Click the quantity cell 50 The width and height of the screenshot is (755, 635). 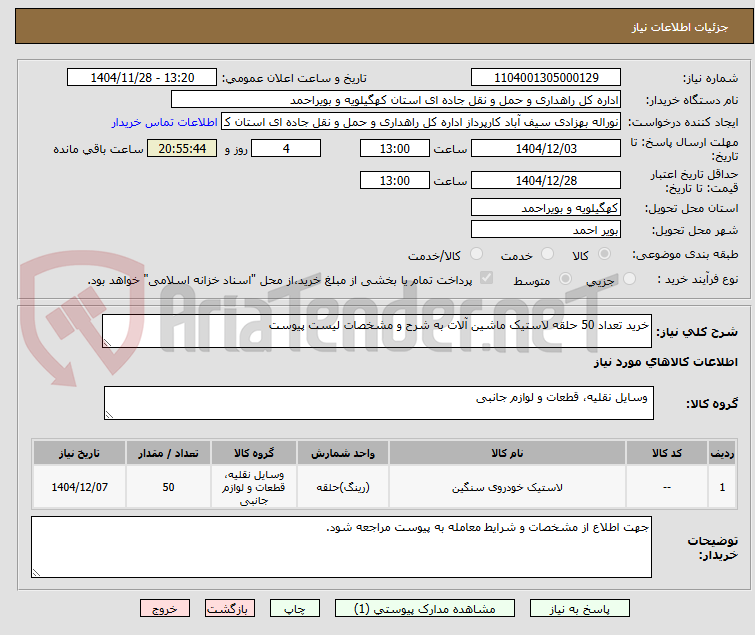[168, 487]
